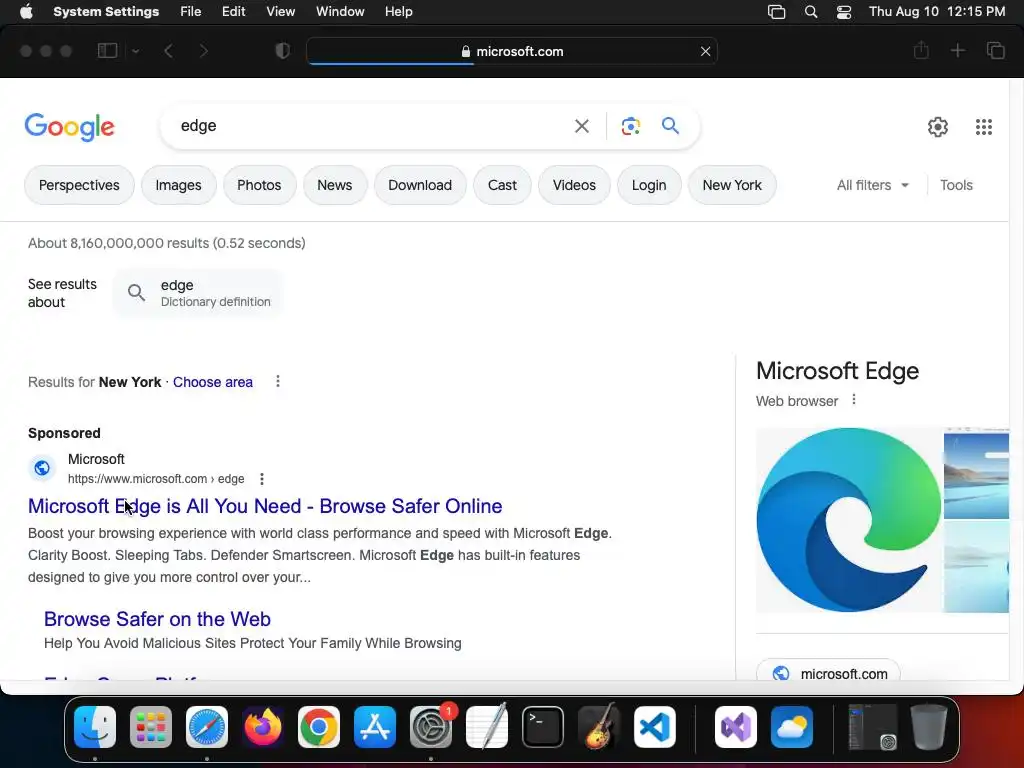Open Spotlight search in the menu bar
The height and width of the screenshot is (768, 1024).
tap(810, 12)
